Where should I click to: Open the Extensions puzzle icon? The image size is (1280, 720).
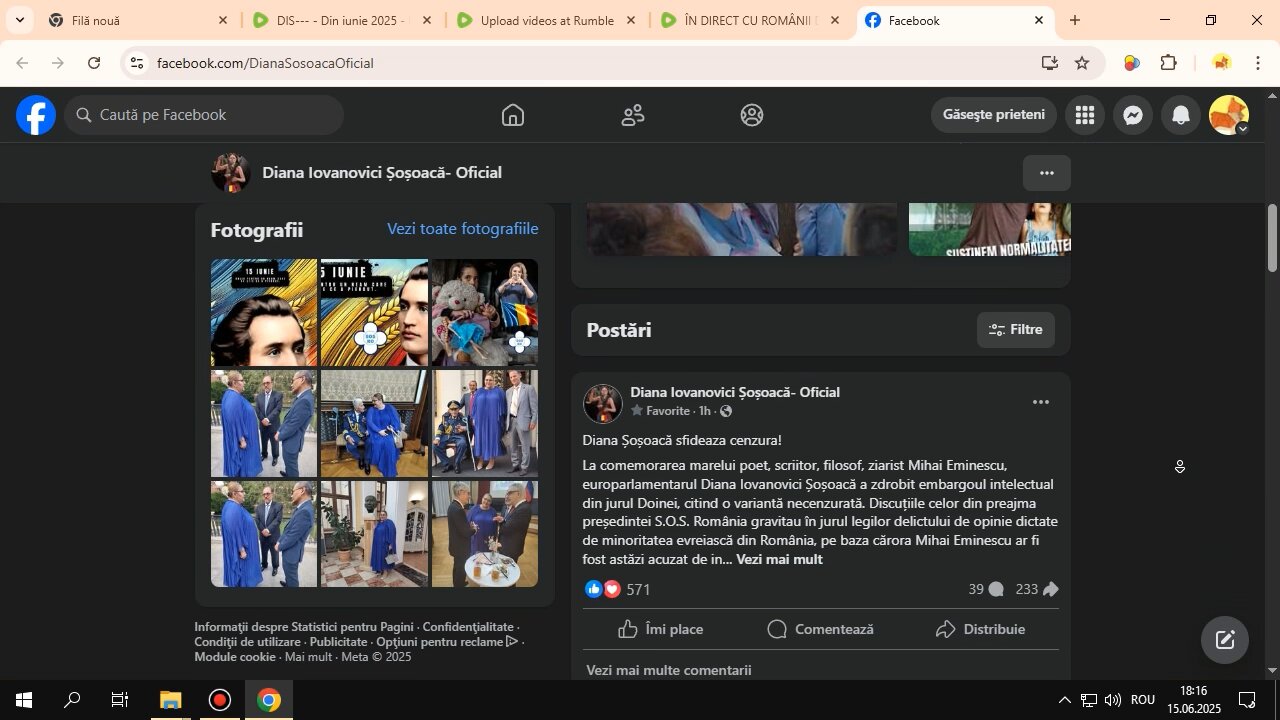1168,63
